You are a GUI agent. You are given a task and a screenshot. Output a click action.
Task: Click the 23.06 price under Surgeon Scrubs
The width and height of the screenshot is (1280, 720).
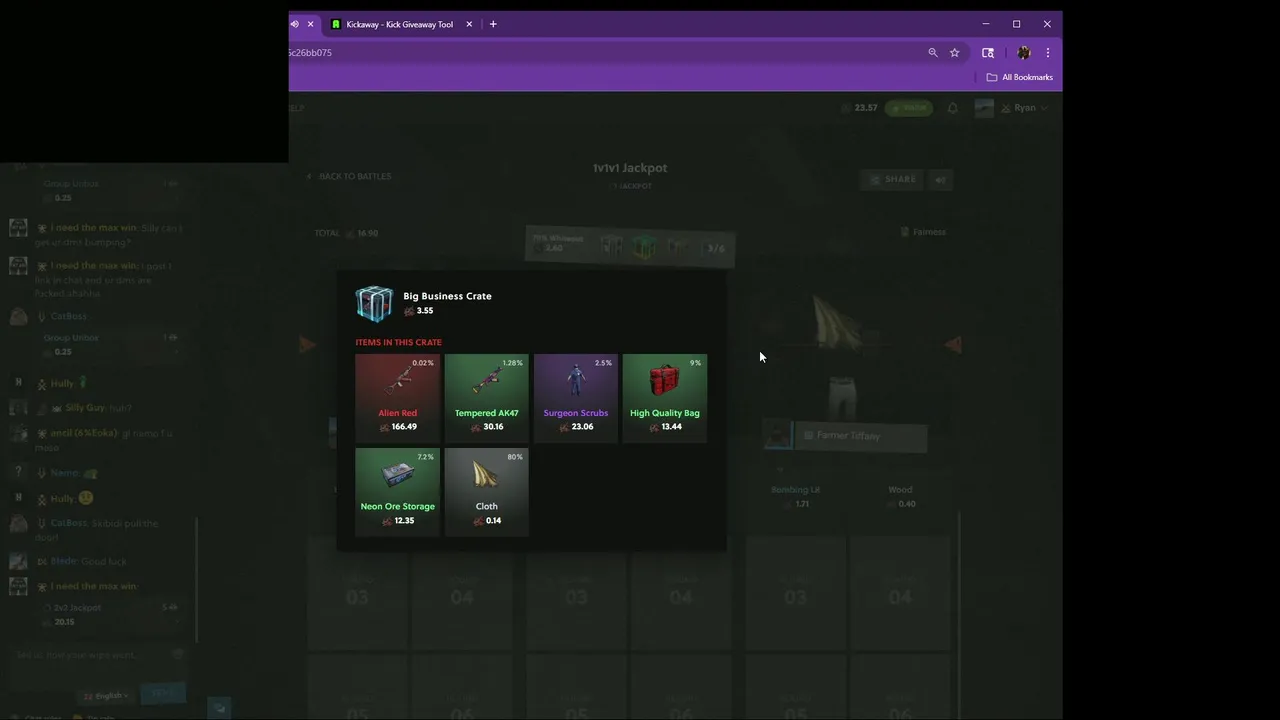(x=576, y=427)
